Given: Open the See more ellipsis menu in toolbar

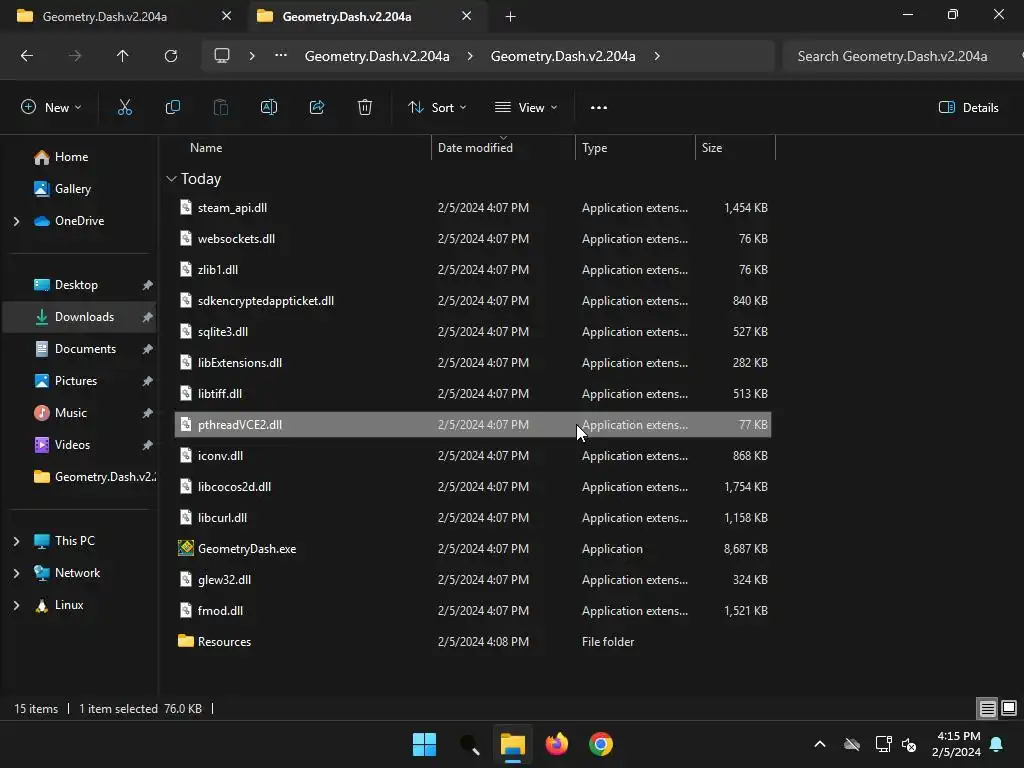Looking at the screenshot, I should (x=599, y=108).
